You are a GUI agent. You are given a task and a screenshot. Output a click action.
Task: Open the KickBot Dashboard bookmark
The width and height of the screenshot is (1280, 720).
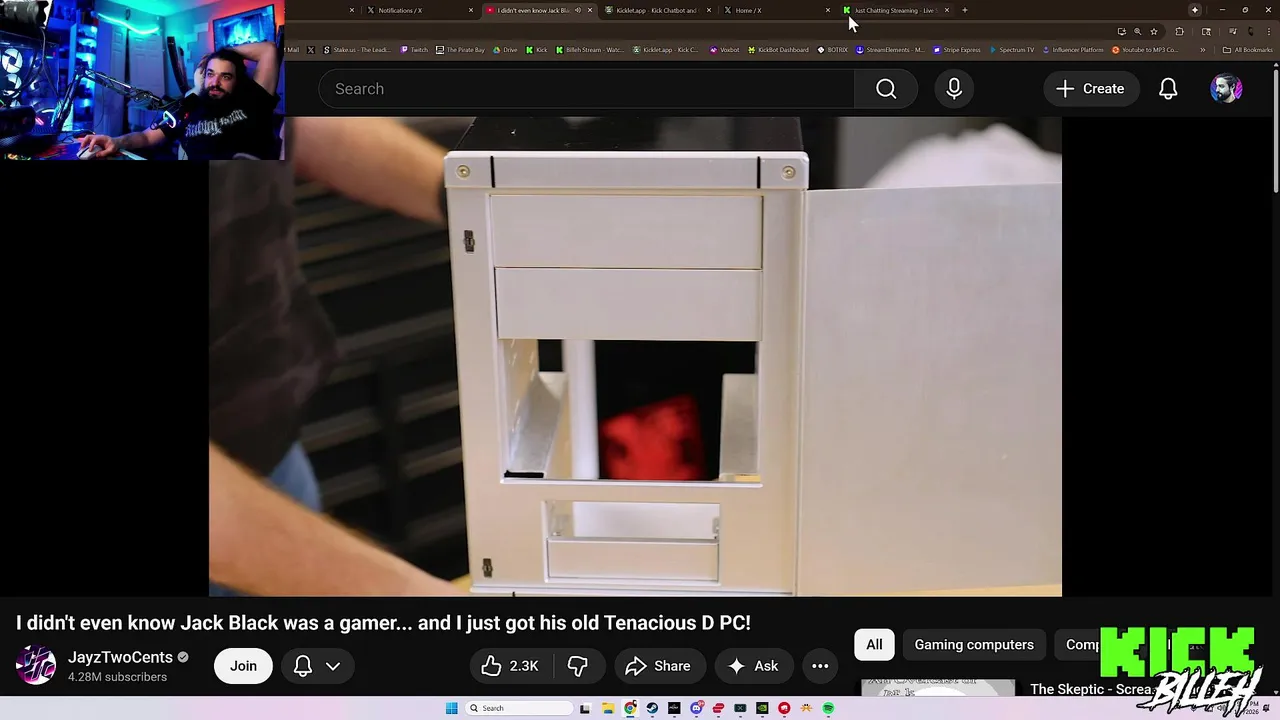pyautogui.click(x=778, y=50)
